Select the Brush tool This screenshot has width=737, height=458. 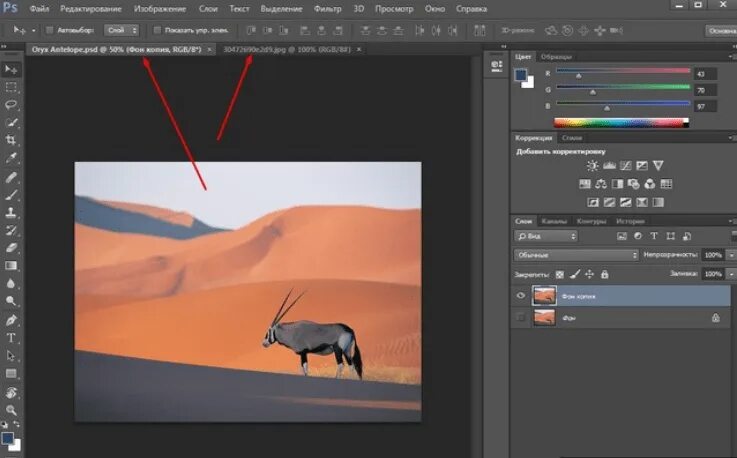click(11, 195)
